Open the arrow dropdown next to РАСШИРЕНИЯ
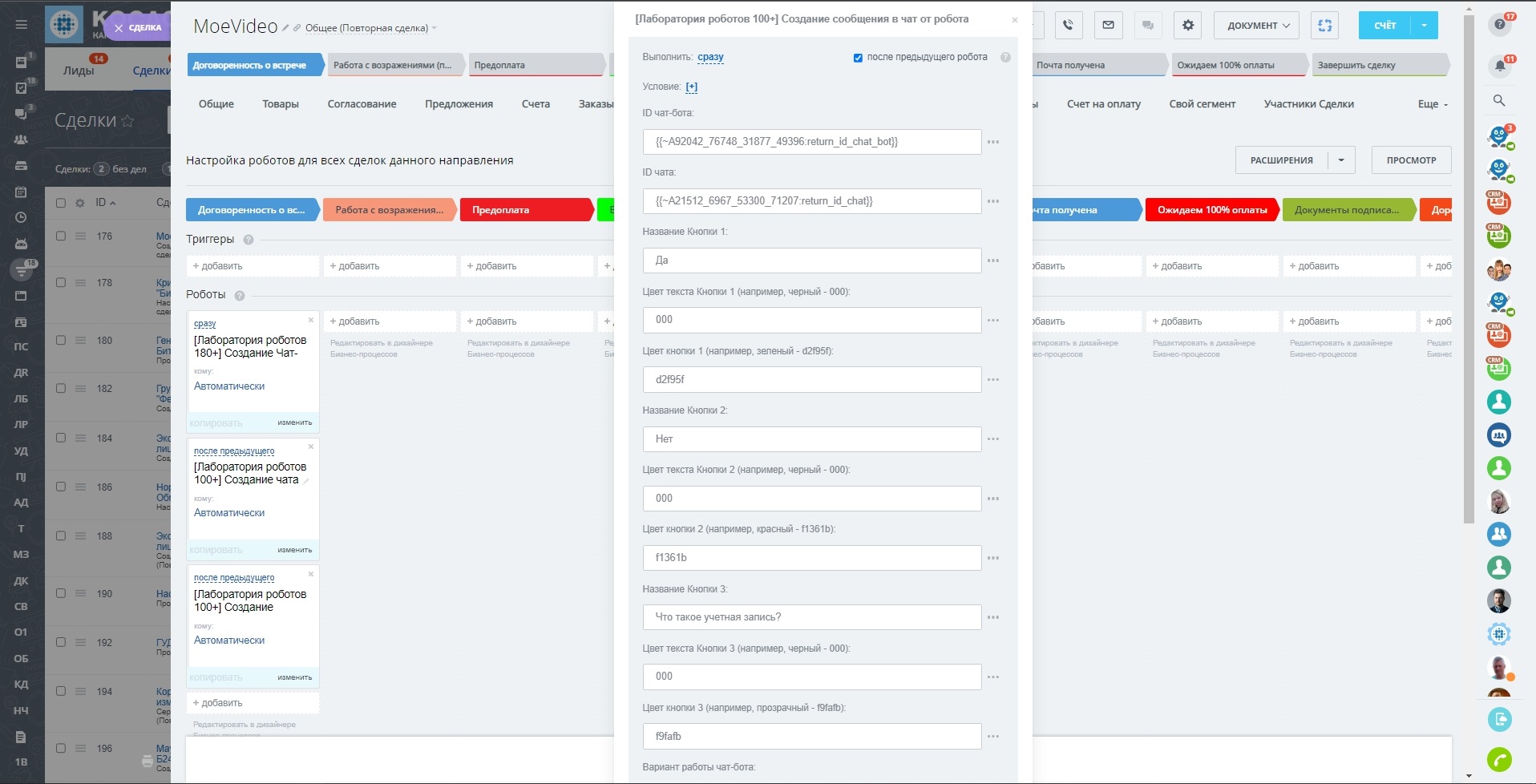Screen dimensions: 1536x784 tap(1341, 160)
